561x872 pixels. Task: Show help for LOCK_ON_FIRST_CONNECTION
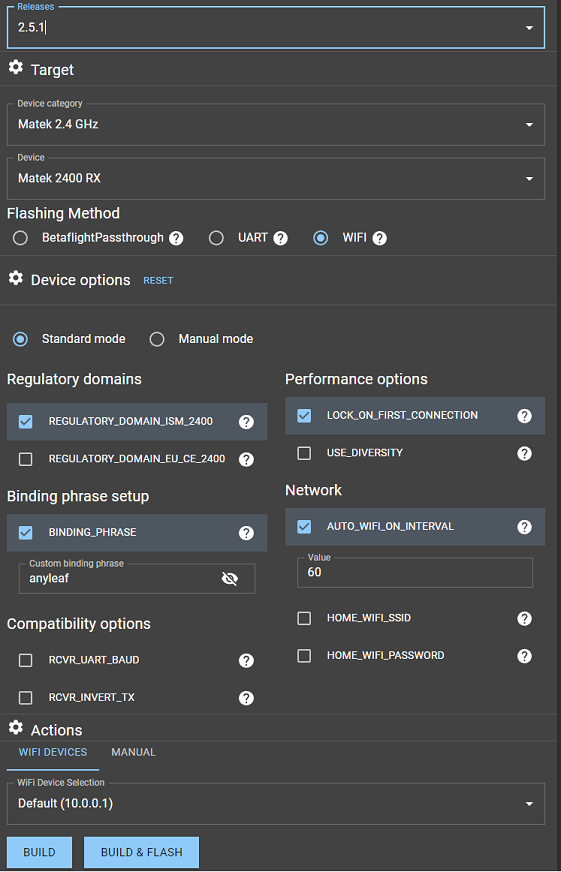524,415
